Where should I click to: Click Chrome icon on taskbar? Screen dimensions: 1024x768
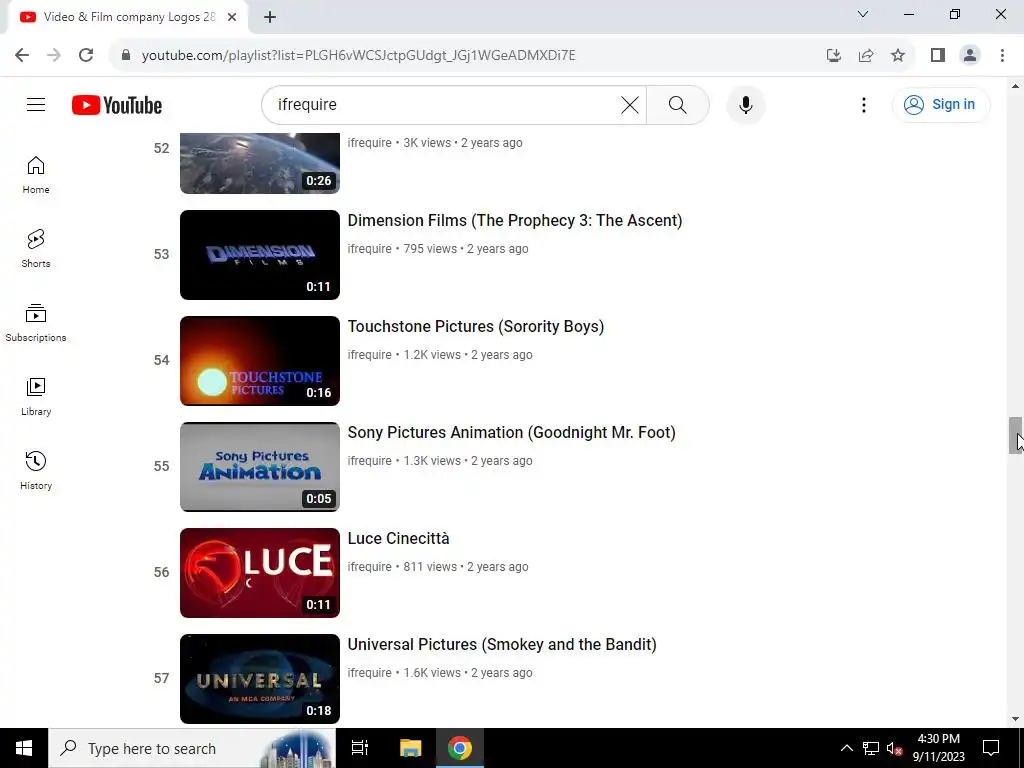coord(460,748)
